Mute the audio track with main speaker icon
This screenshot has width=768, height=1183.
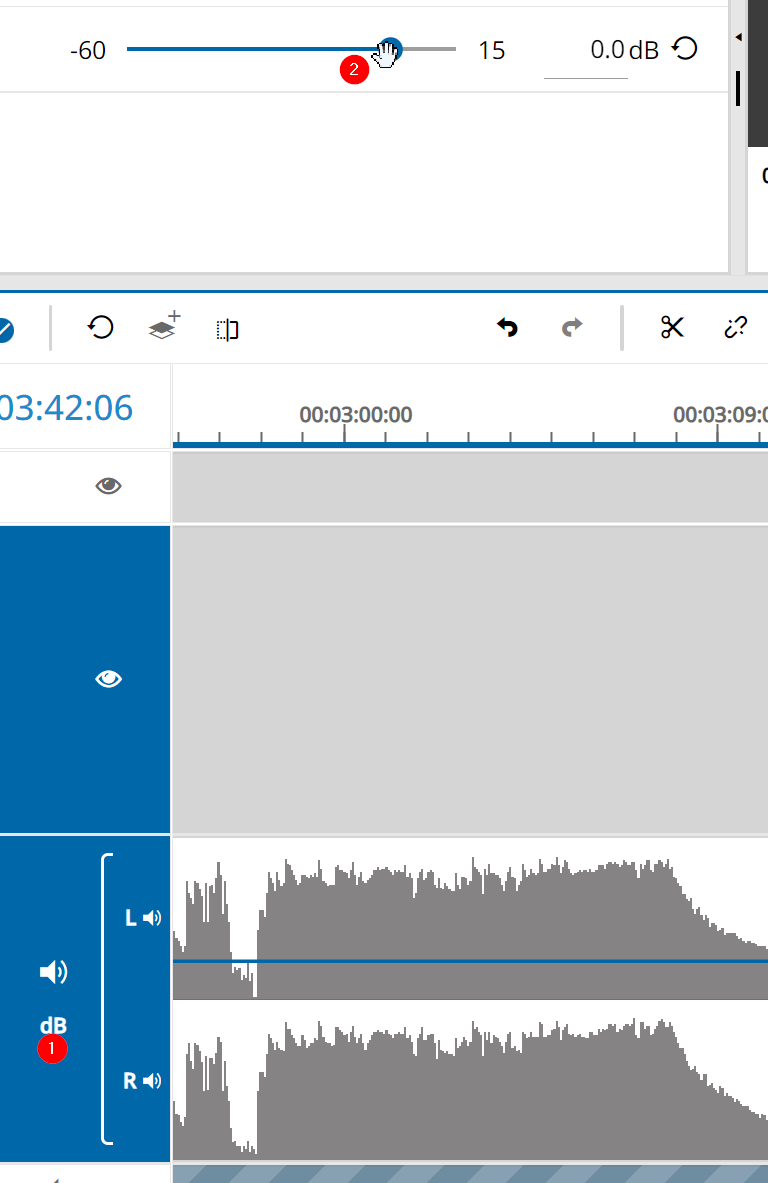pyautogui.click(x=53, y=971)
